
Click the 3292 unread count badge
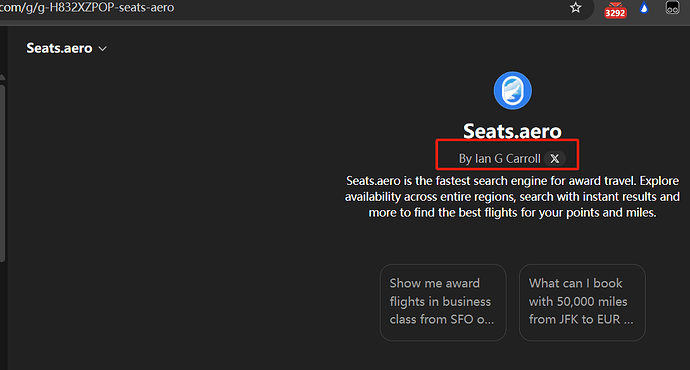coord(615,13)
